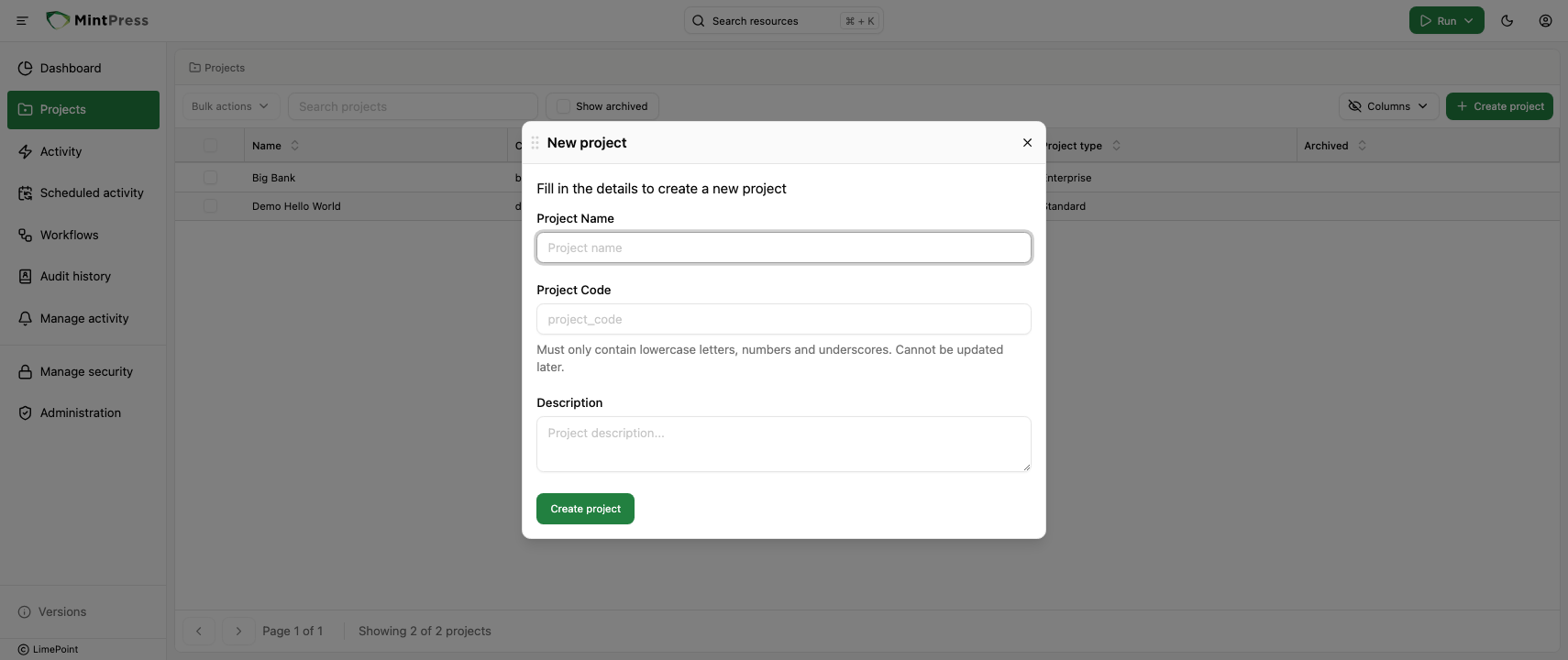
Task: Click the Showing 2 of 2 projects text
Action: coord(425,631)
